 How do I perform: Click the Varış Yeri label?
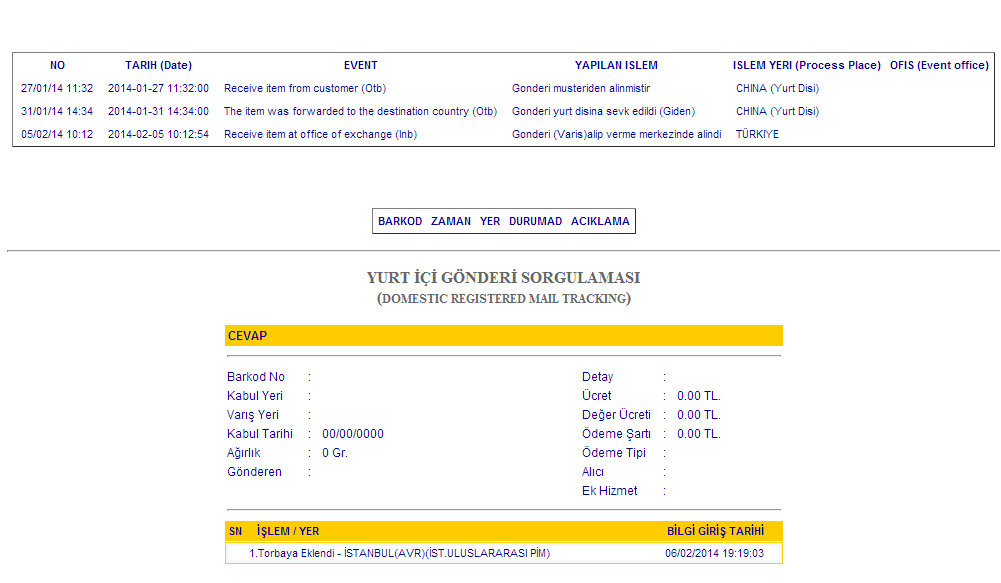click(253, 415)
